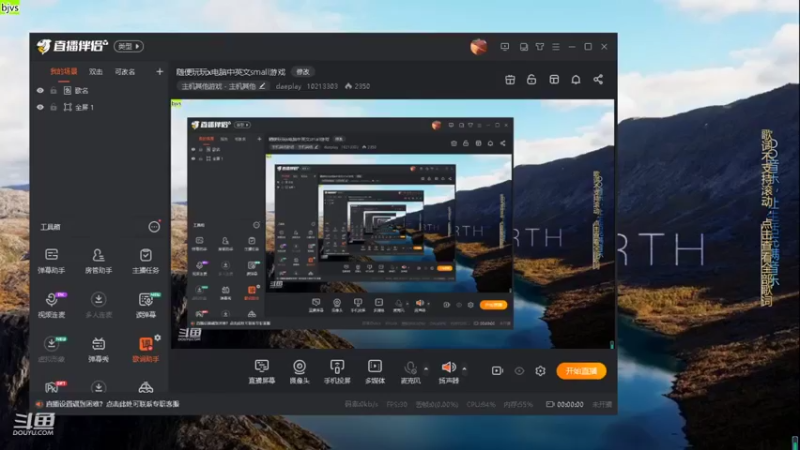Mute the speaker 扬声器 icon

click(448, 367)
